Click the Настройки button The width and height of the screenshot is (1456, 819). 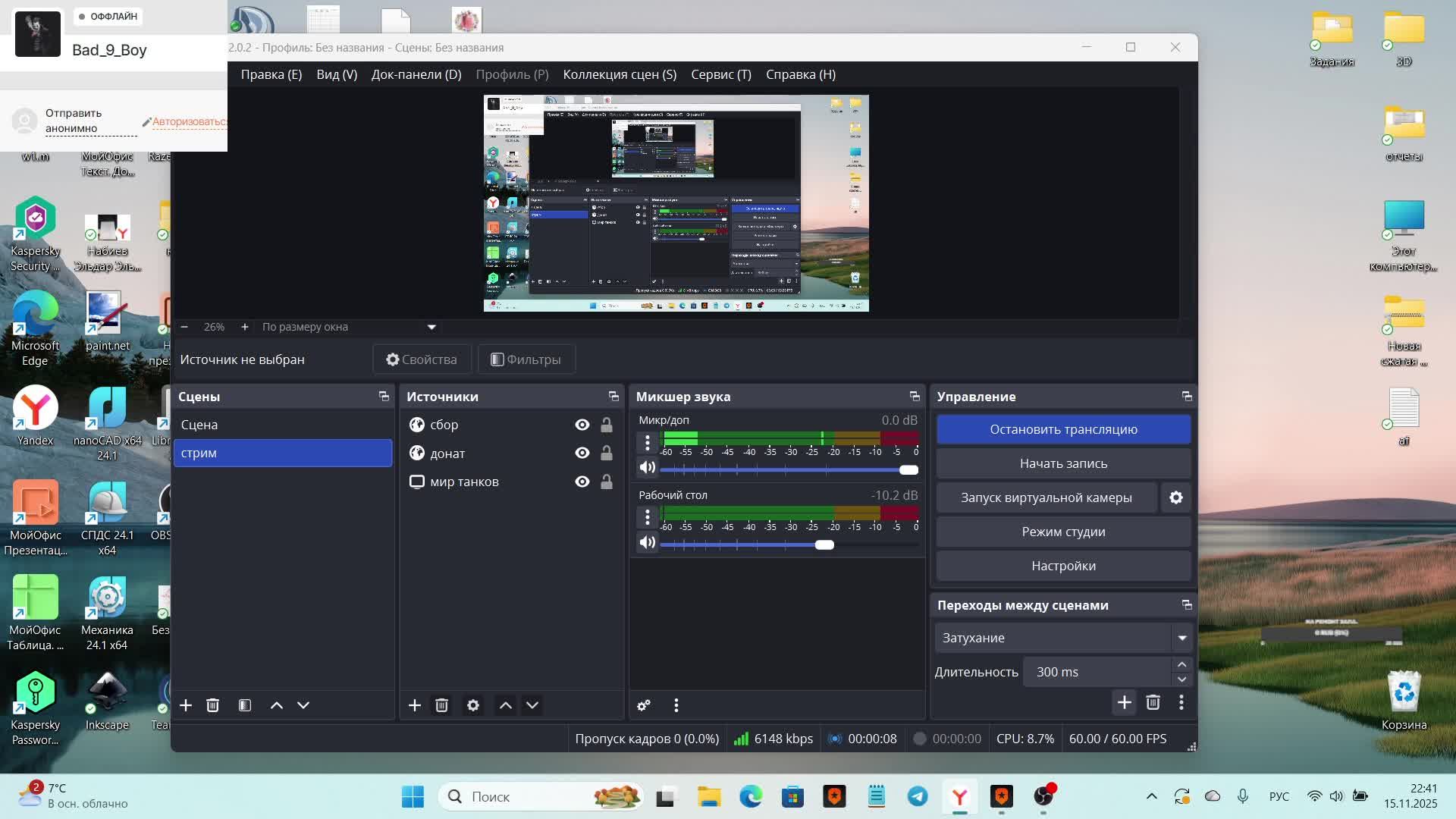pos(1063,566)
